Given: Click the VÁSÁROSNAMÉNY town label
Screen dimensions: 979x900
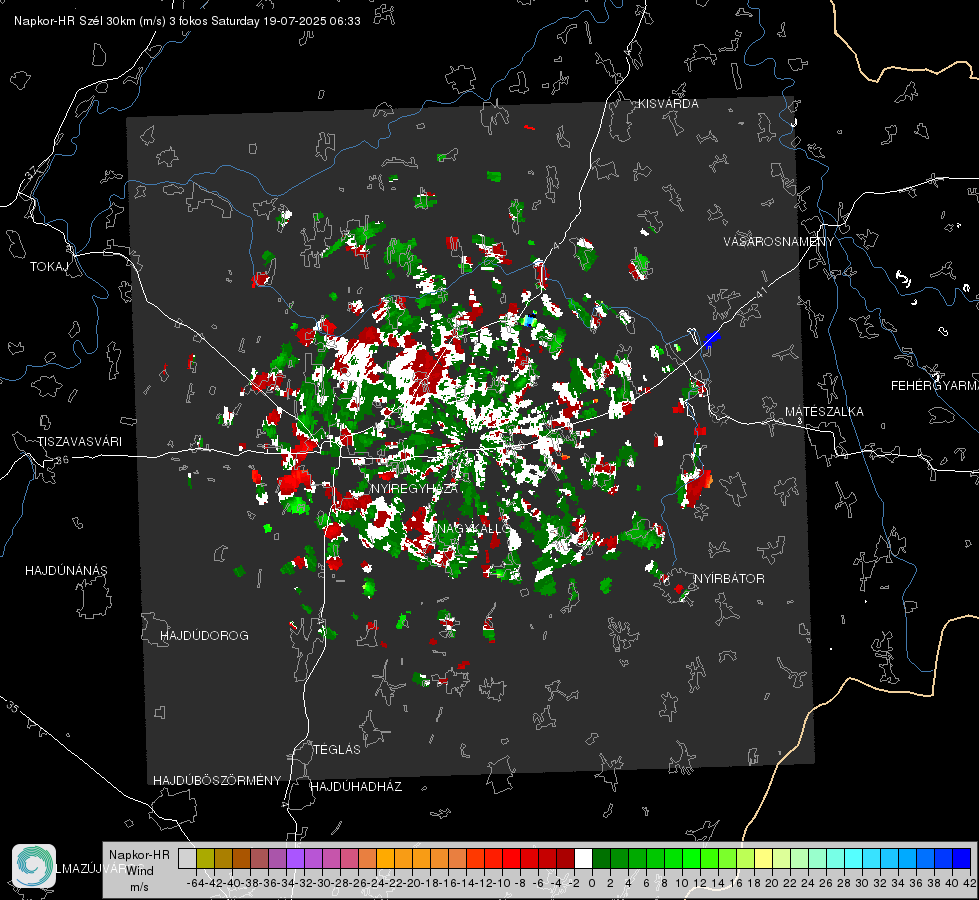Looking at the screenshot, I should [x=779, y=241].
